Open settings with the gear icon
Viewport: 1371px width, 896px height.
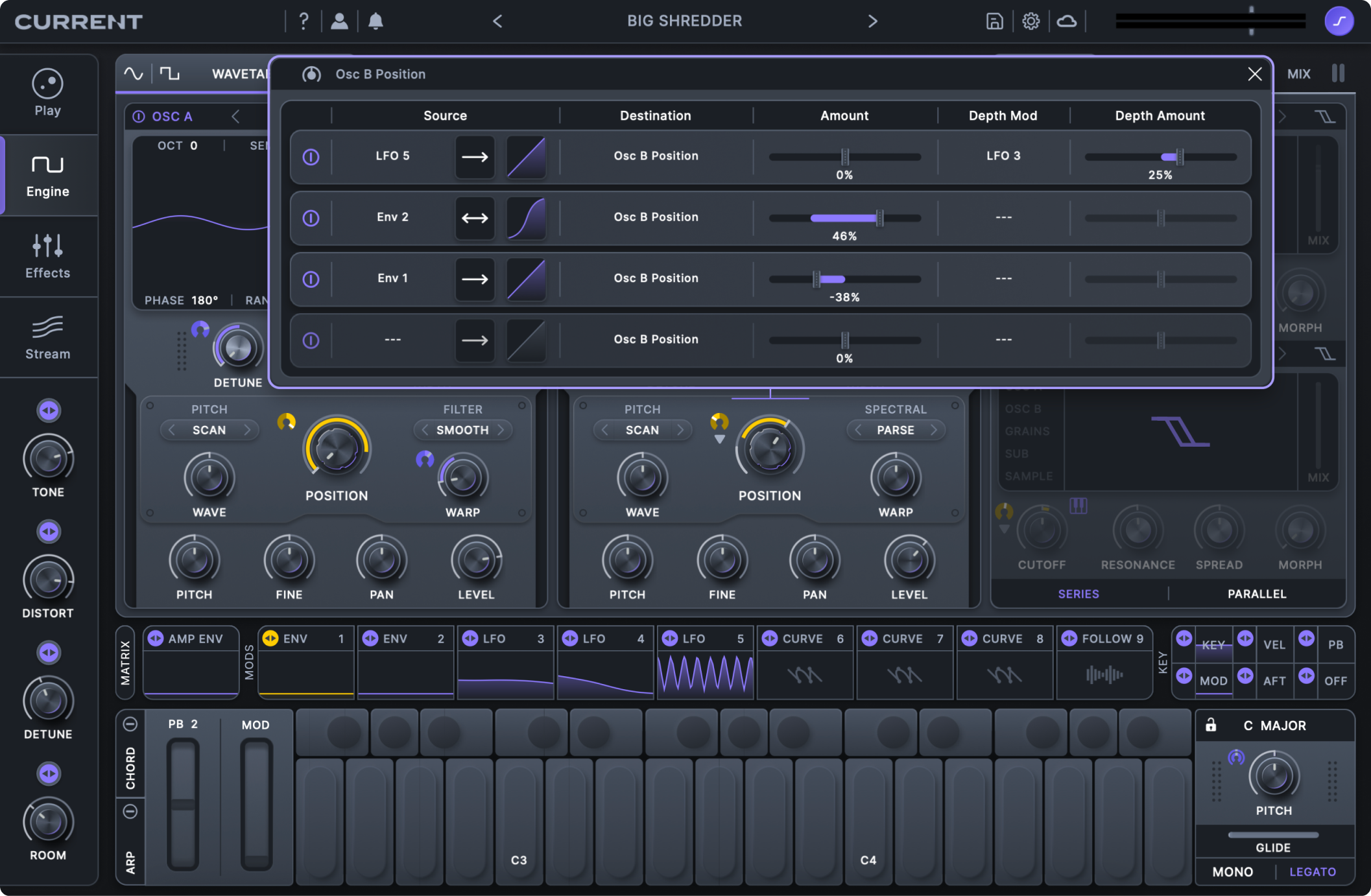tap(1031, 21)
